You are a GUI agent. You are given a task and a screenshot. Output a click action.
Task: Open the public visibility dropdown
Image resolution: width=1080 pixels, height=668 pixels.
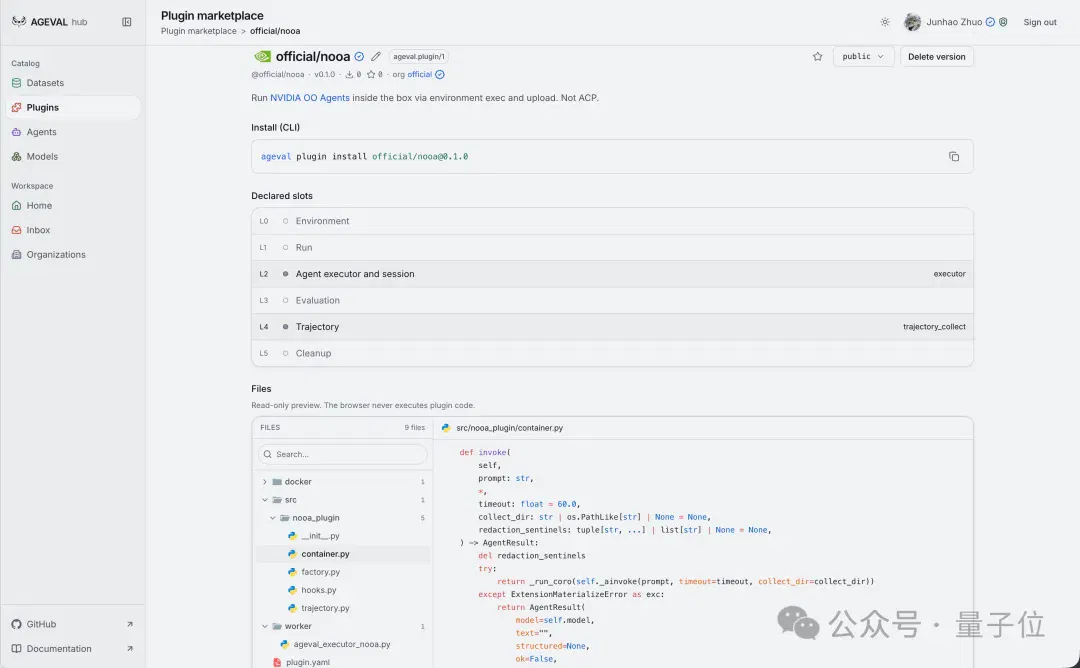(863, 56)
